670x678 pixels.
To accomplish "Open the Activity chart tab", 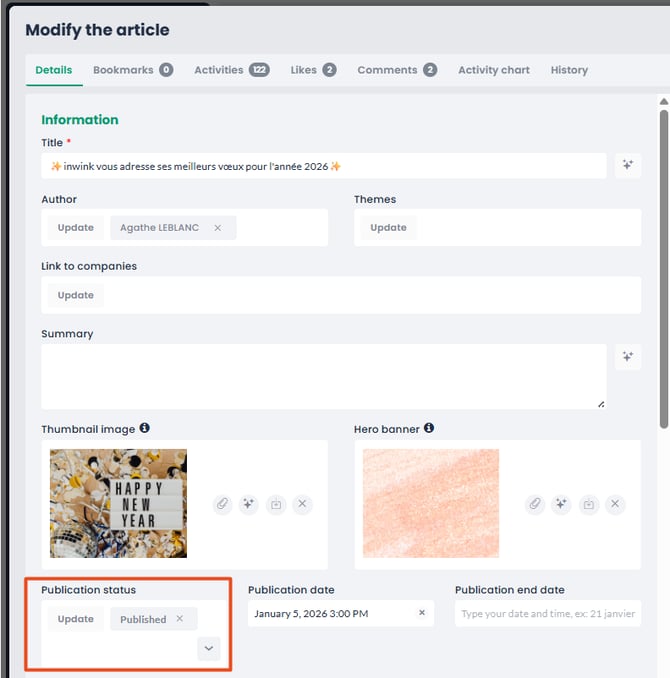I will (x=493, y=70).
